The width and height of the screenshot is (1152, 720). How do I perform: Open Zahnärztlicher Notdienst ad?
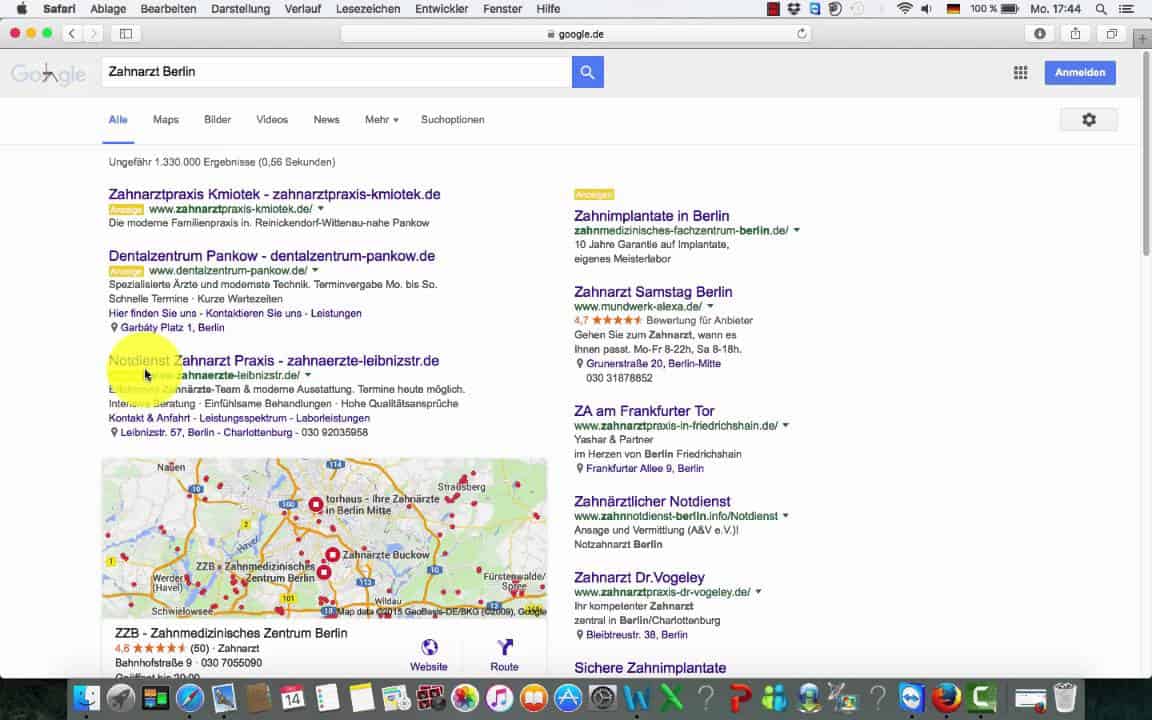tap(652, 501)
